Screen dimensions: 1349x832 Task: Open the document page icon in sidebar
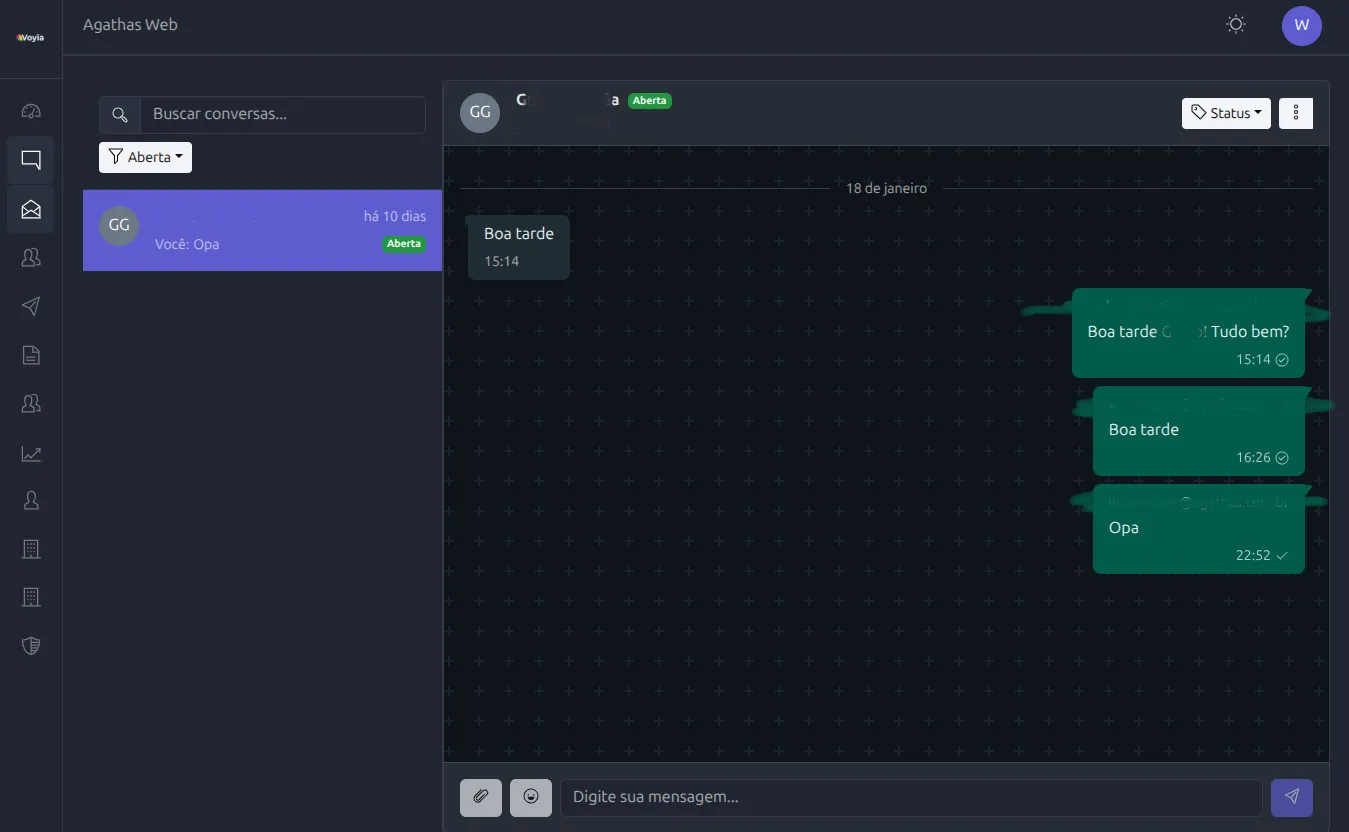[31, 355]
